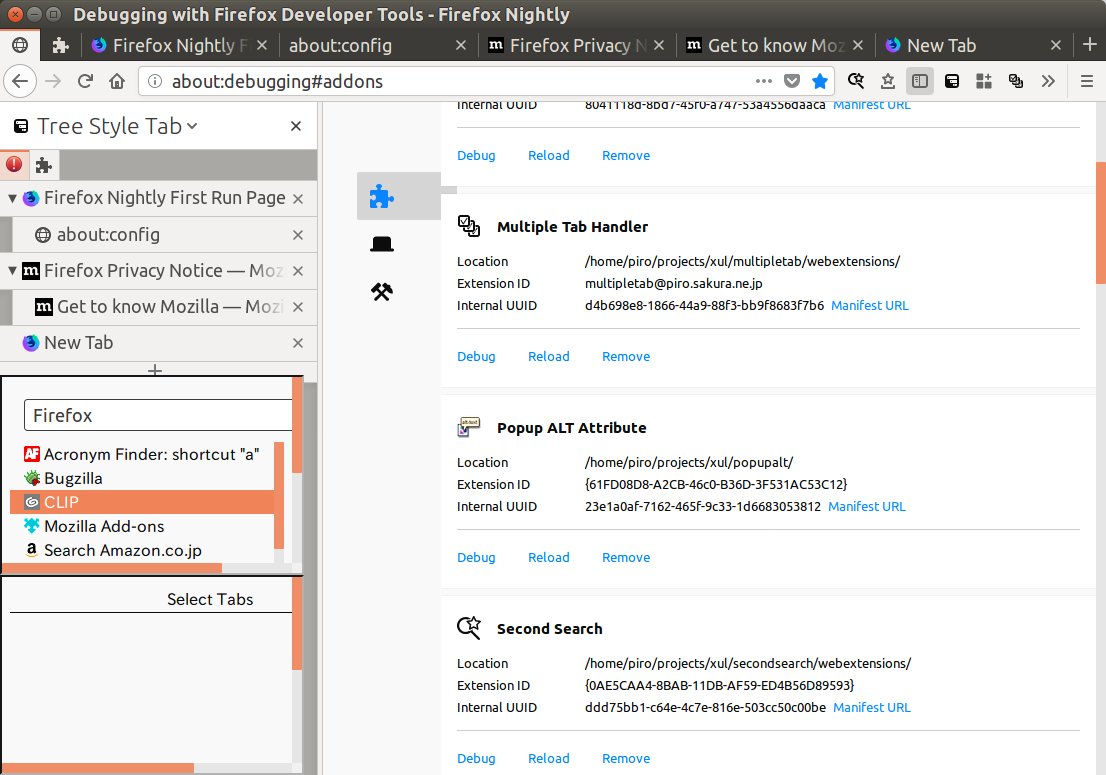Choose Acronym Finder search engine

pyautogui.click(x=142, y=454)
